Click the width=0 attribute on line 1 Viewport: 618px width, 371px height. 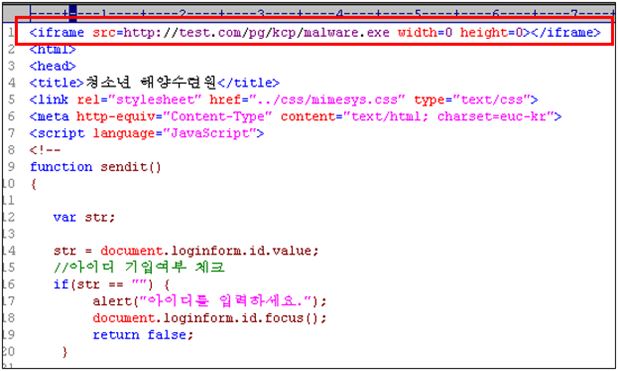425,32
